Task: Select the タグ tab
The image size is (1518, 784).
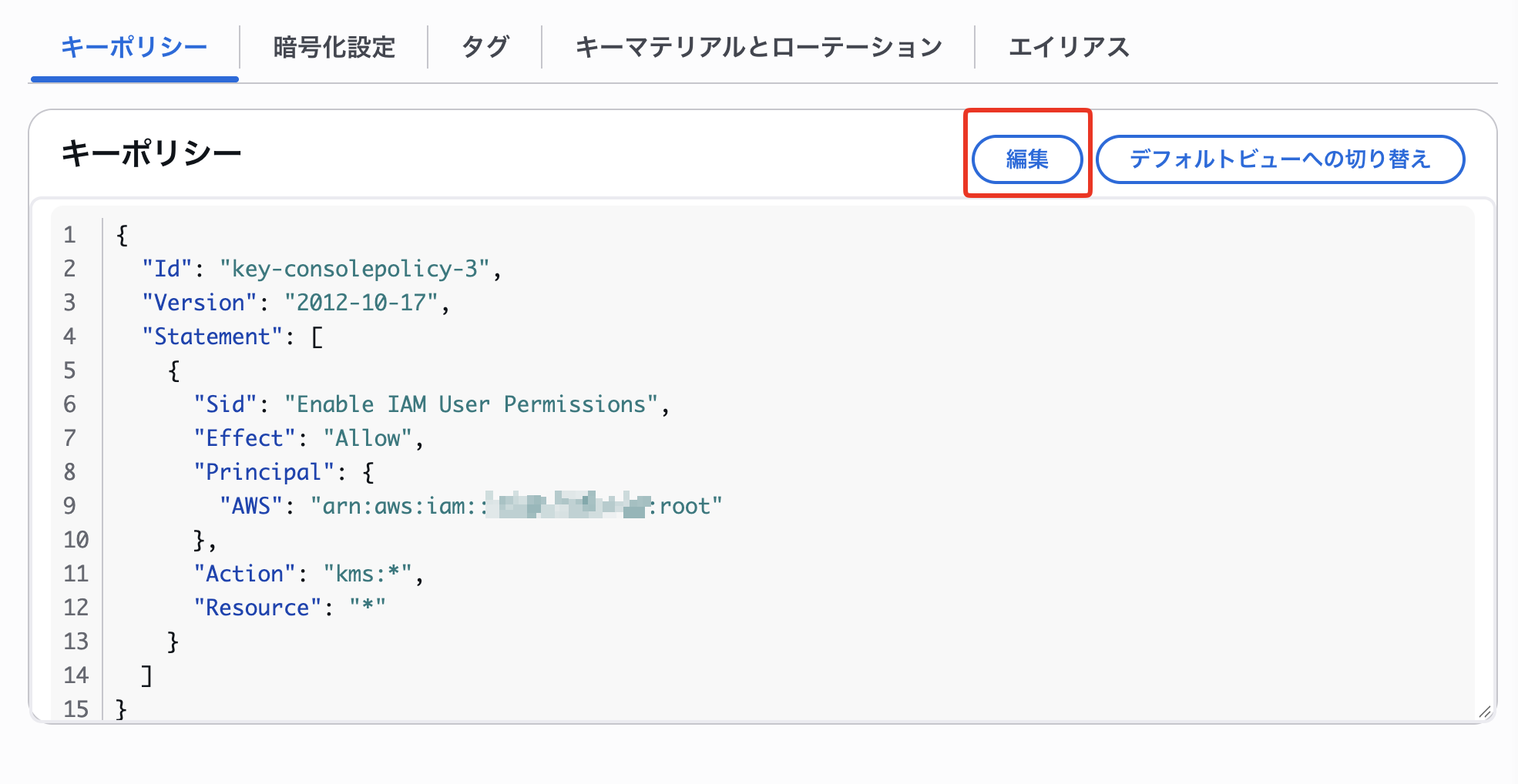Action: 485,47
